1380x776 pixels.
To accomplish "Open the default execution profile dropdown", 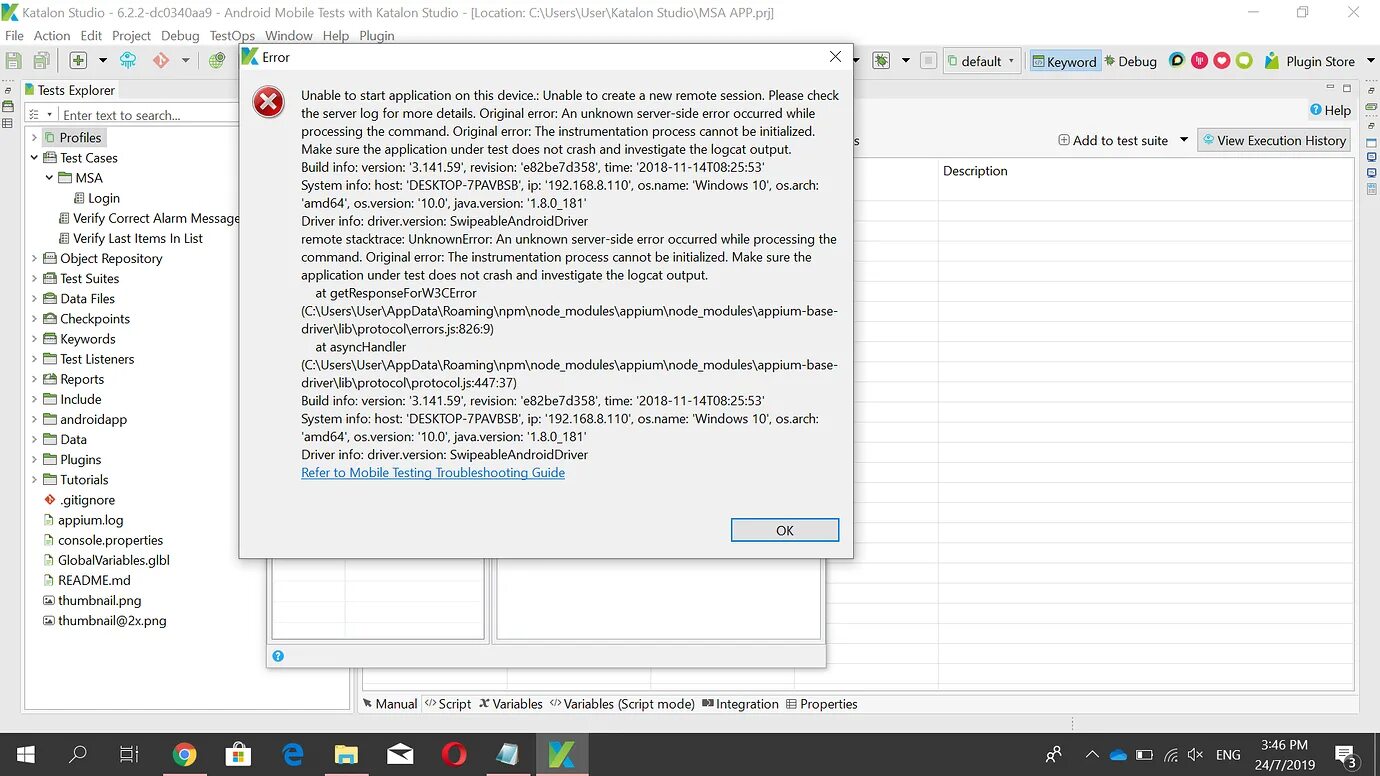I will 982,61.
